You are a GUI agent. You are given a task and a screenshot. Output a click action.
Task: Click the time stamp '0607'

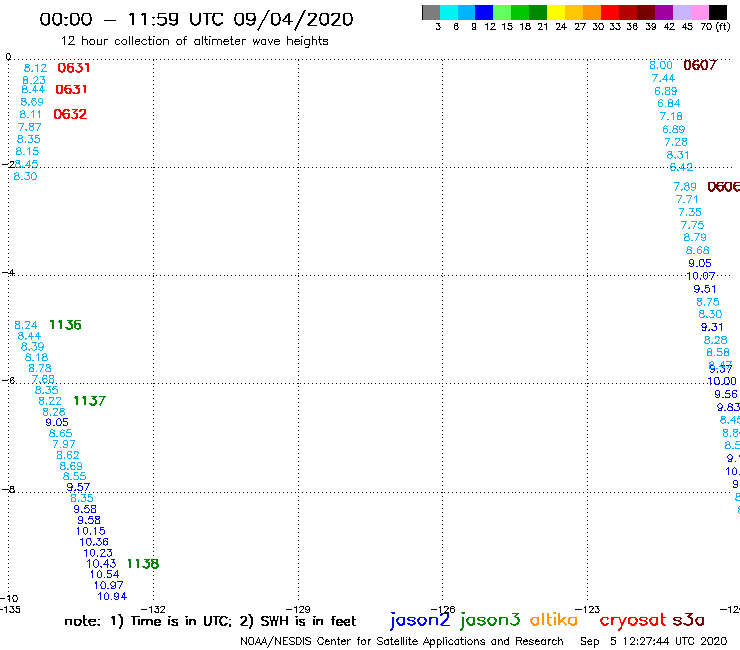700,65
